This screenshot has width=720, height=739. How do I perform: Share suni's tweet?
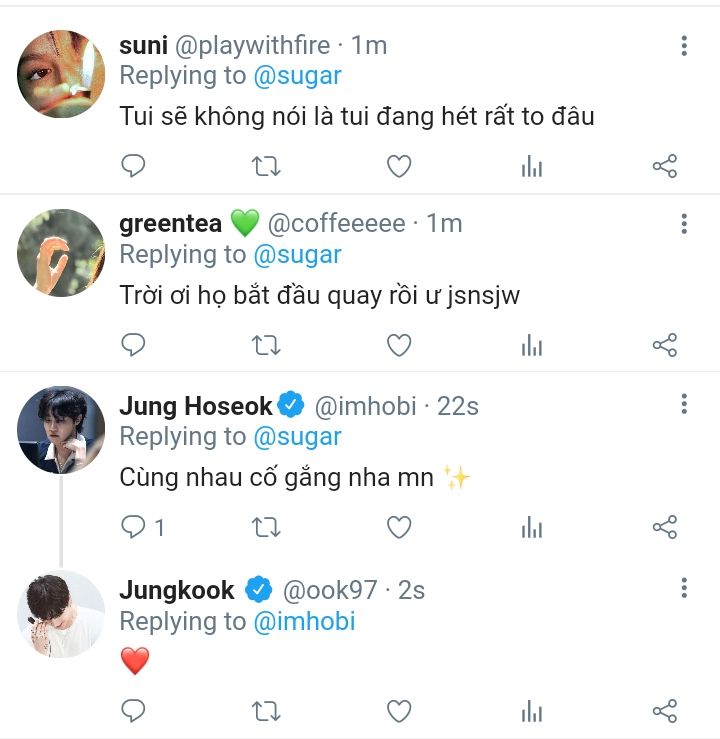tap(665, 166)
